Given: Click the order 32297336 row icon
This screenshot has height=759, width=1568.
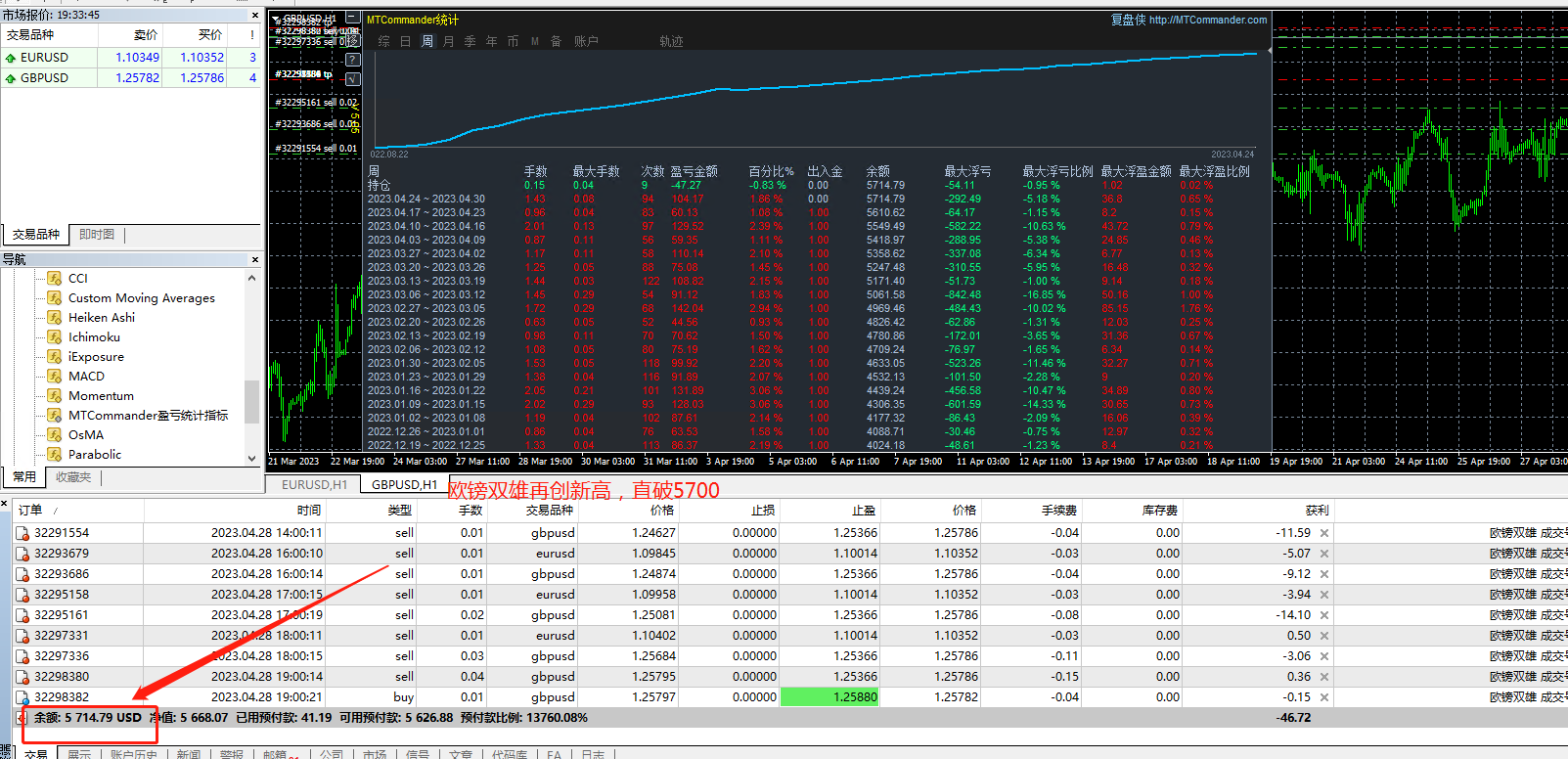Looking at the screenshot, I should pos(22,656).
